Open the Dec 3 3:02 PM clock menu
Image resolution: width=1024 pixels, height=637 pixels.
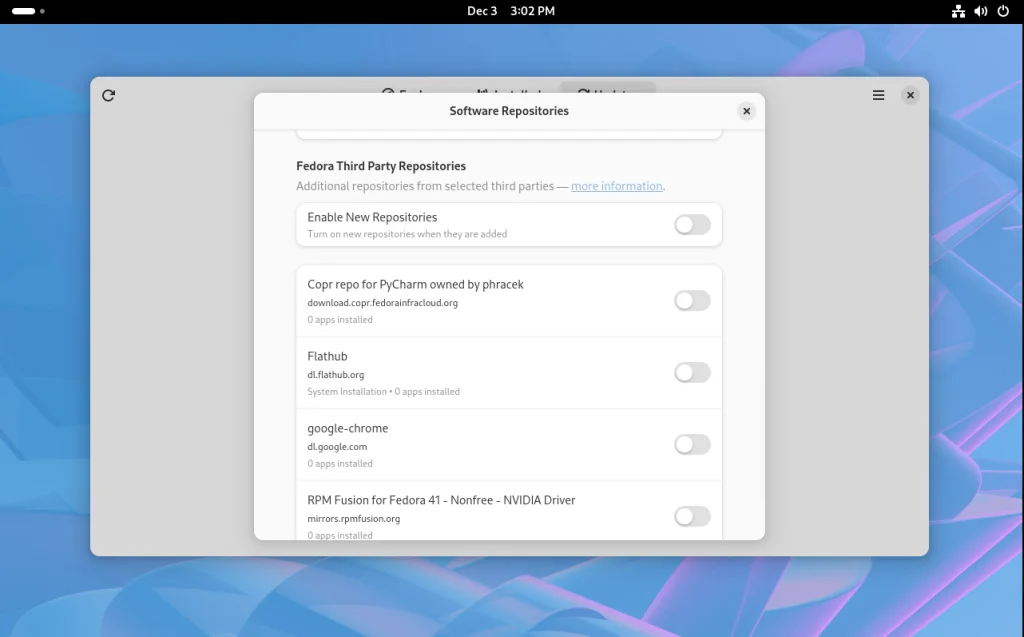tap(511, 11)
